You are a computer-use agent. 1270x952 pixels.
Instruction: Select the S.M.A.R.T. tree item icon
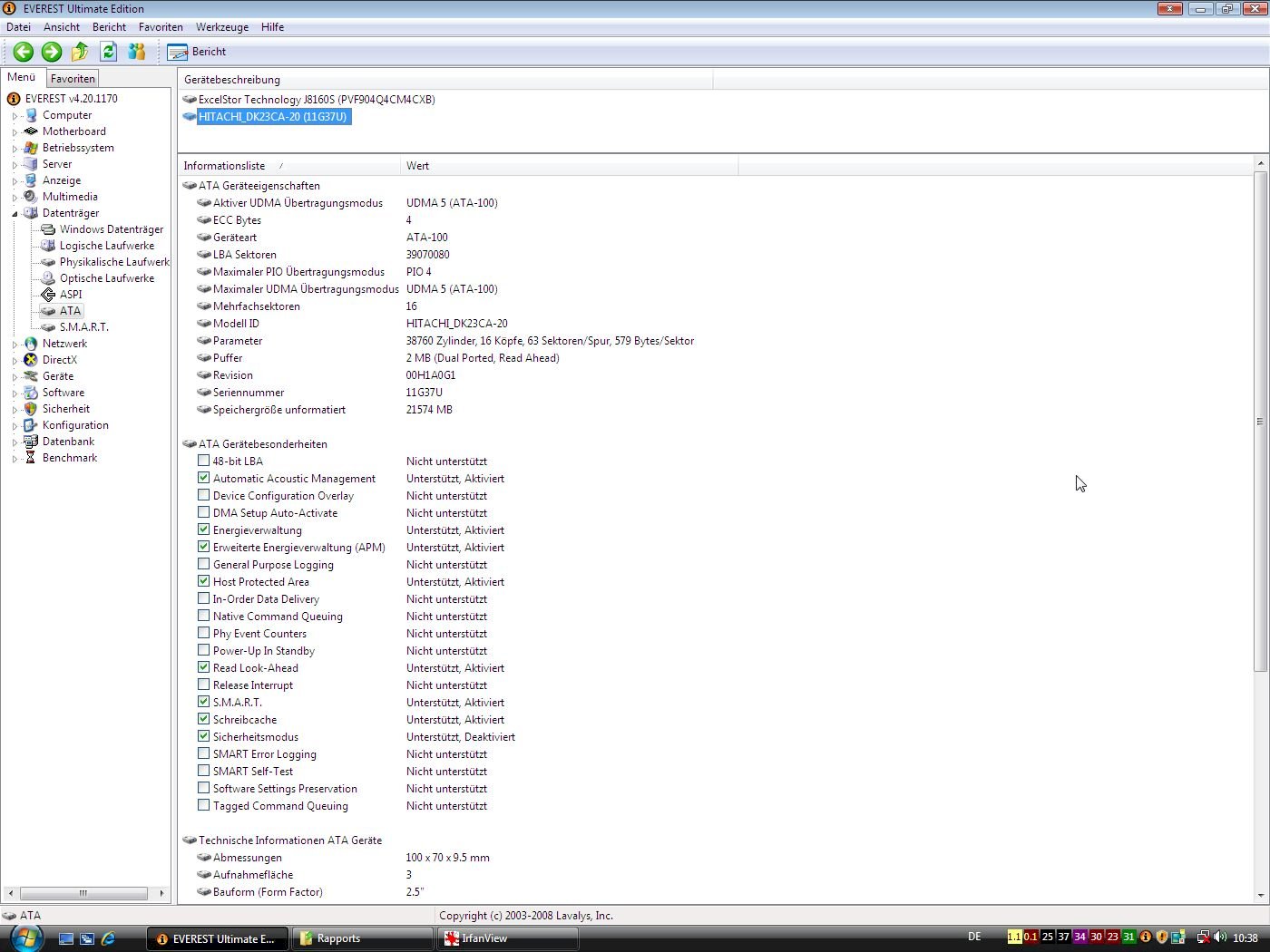(x=49, y=327)
